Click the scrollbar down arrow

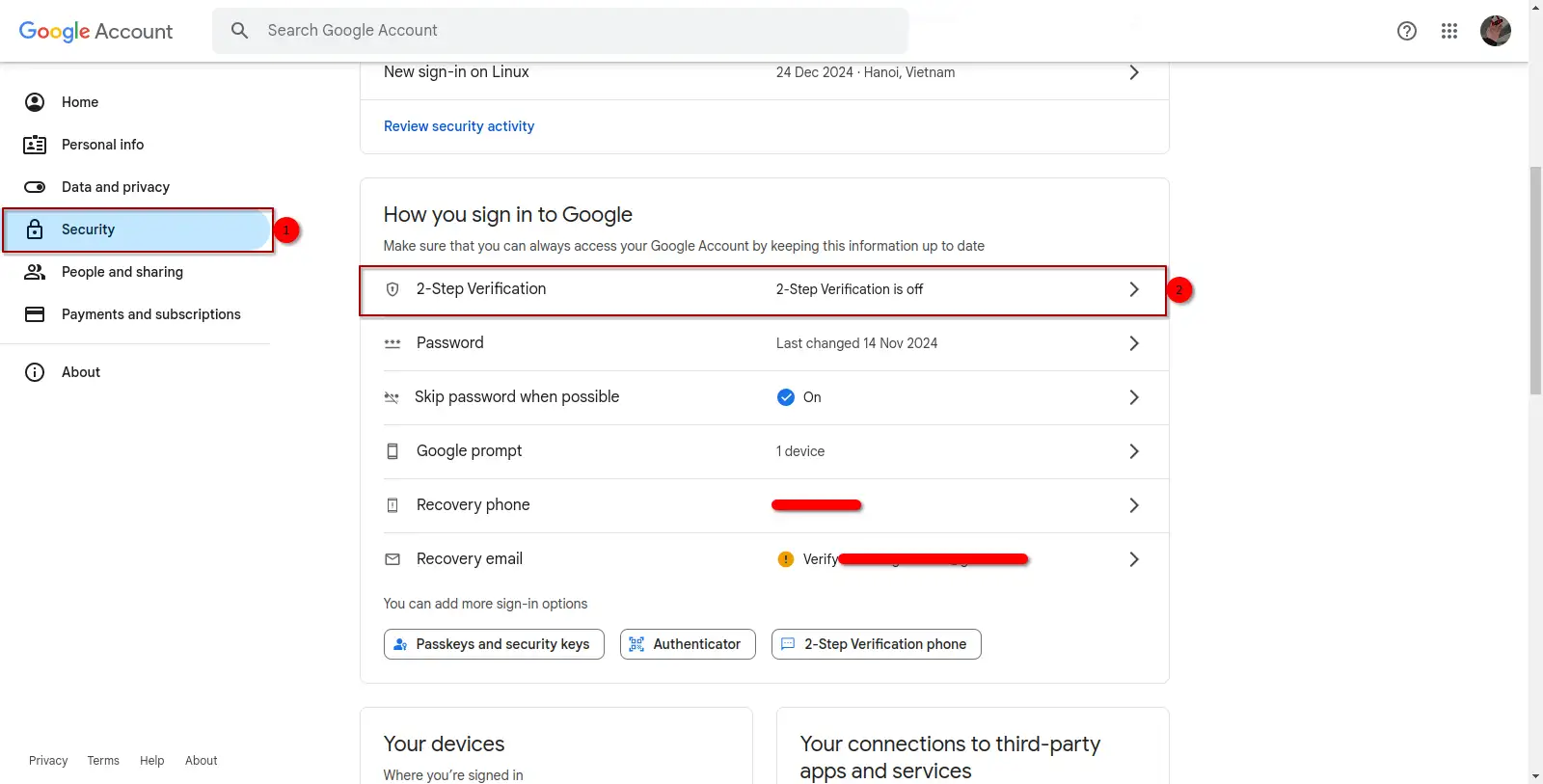coord(1535,776)
